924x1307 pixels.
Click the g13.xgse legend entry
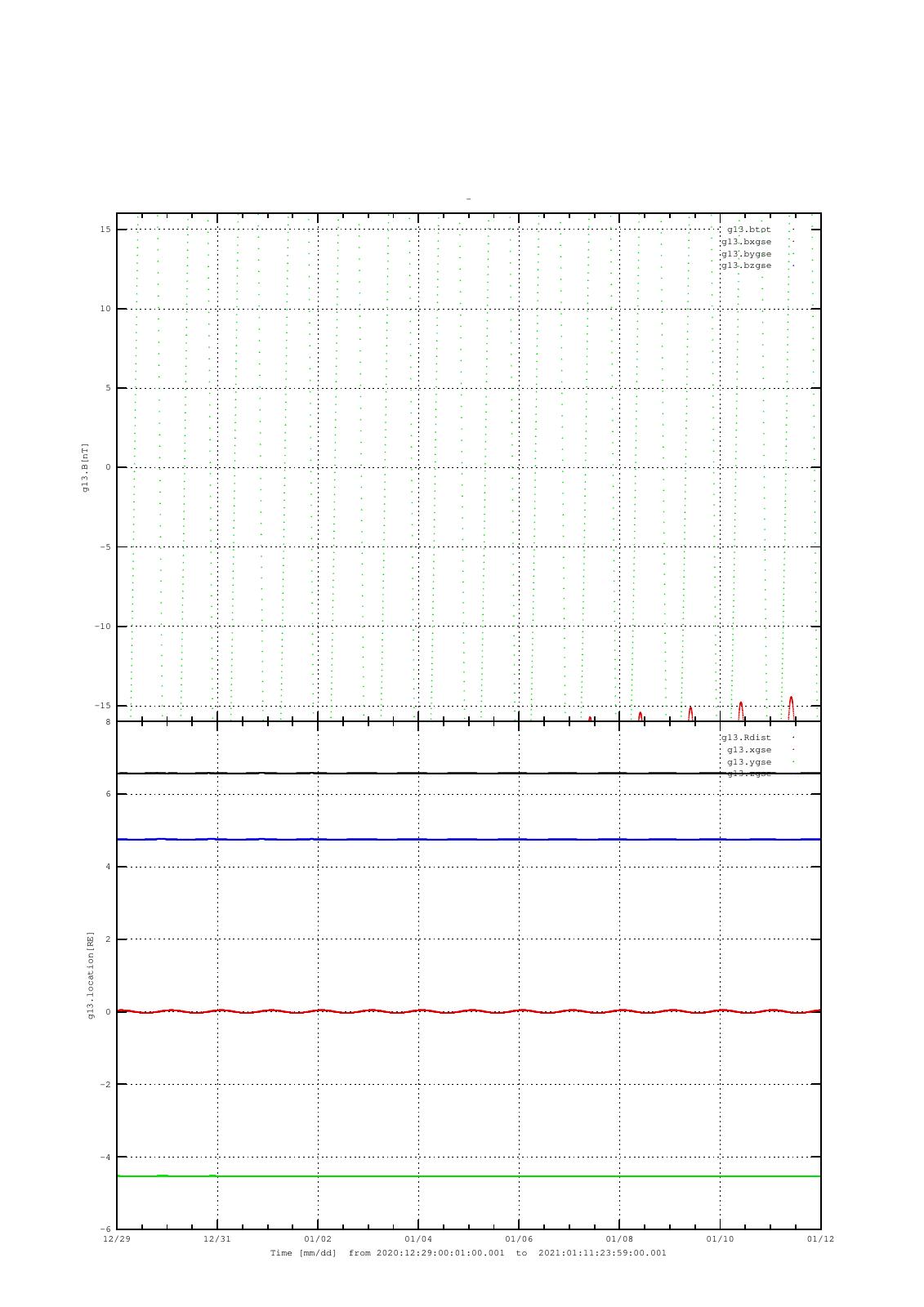click(x=749, y=750)
